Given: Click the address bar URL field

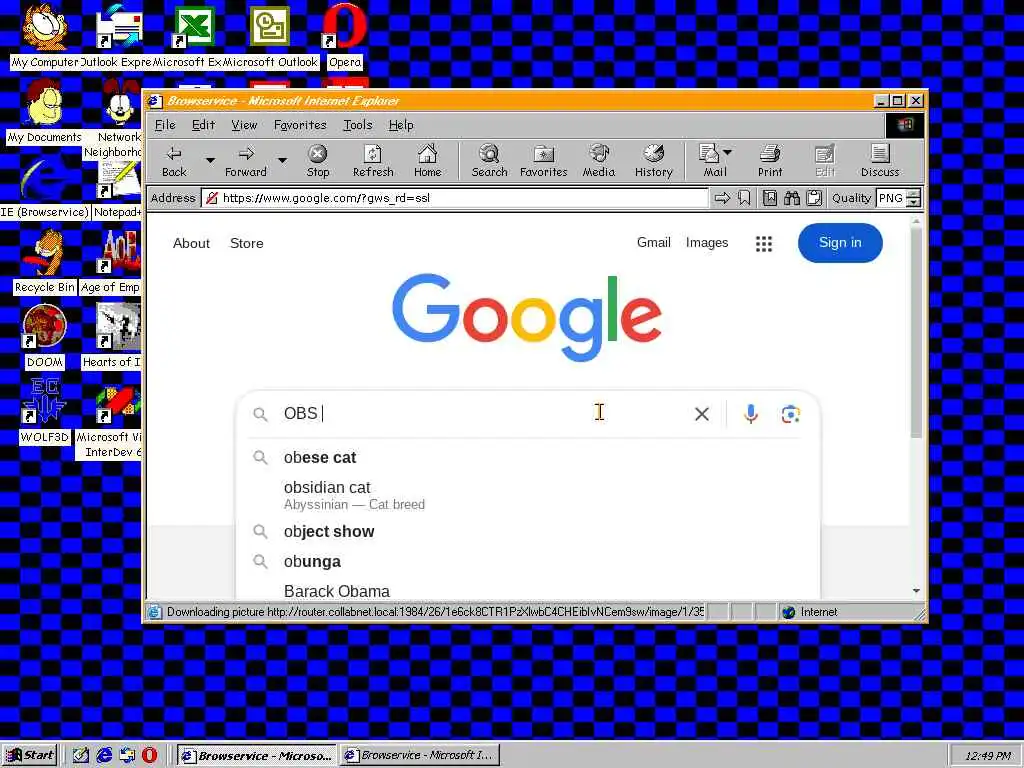Looking at the screenshot, I should tap(455, 198).
